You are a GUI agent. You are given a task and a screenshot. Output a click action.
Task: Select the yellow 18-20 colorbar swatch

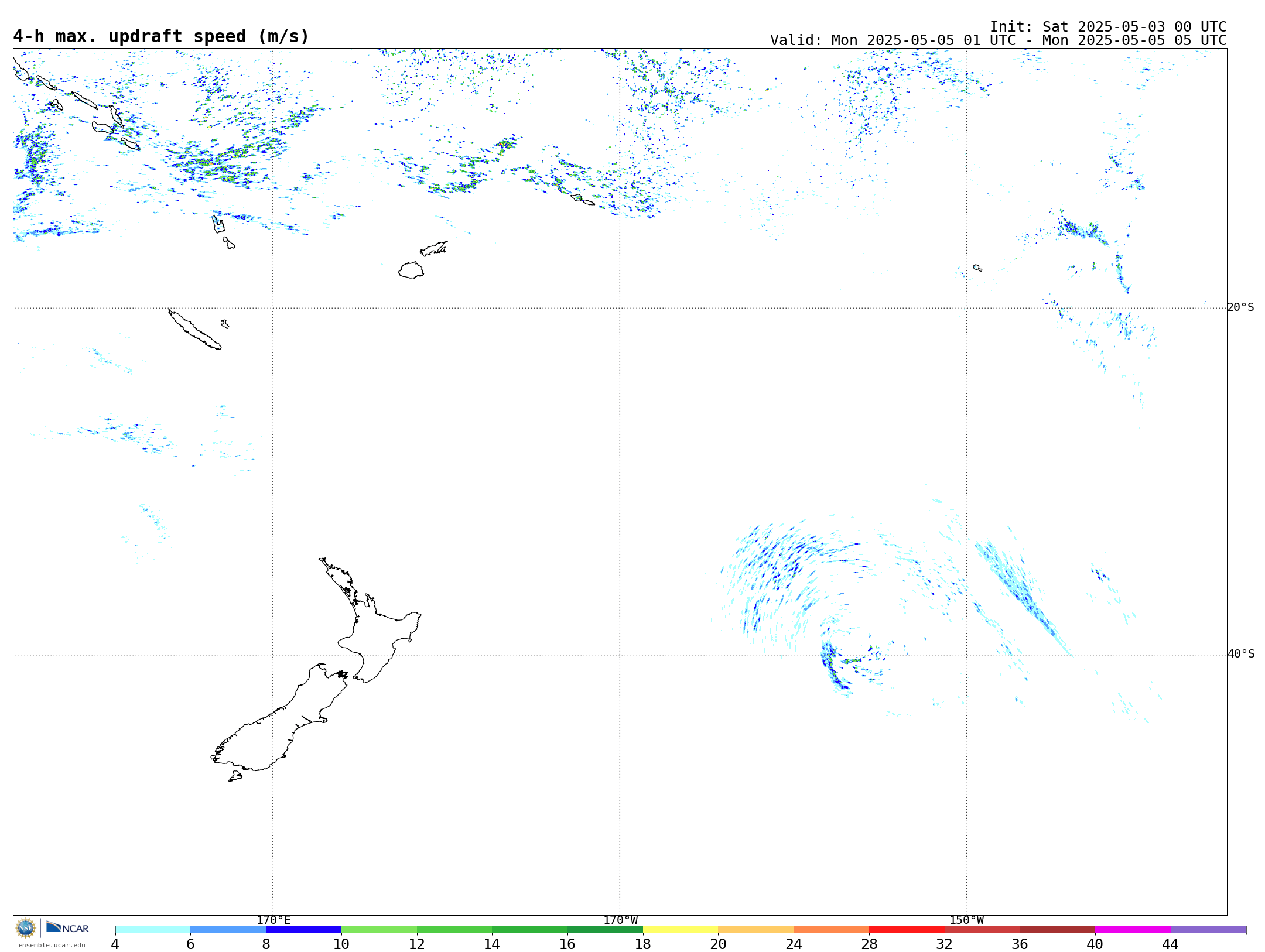[681, 930]
